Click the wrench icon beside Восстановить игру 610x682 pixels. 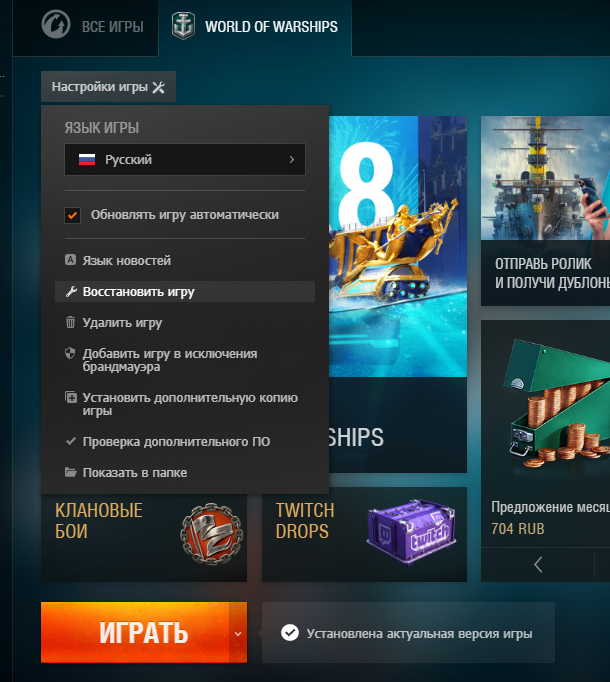[x=71, y=291]
